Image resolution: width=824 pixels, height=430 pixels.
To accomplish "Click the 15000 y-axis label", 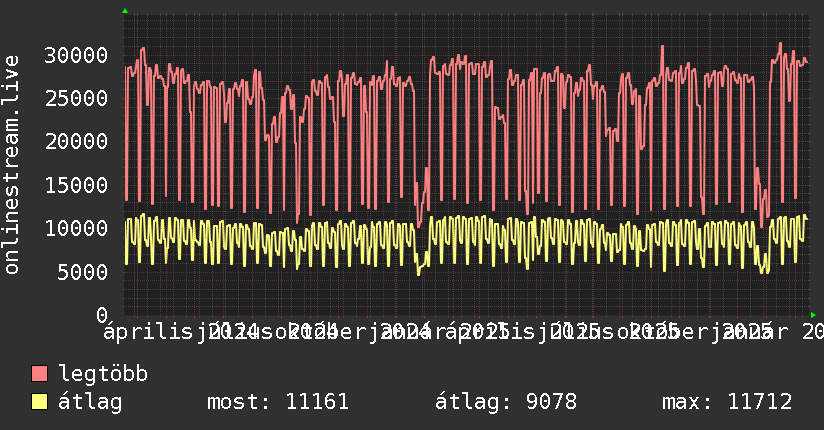I will click(x=76, y=185).
